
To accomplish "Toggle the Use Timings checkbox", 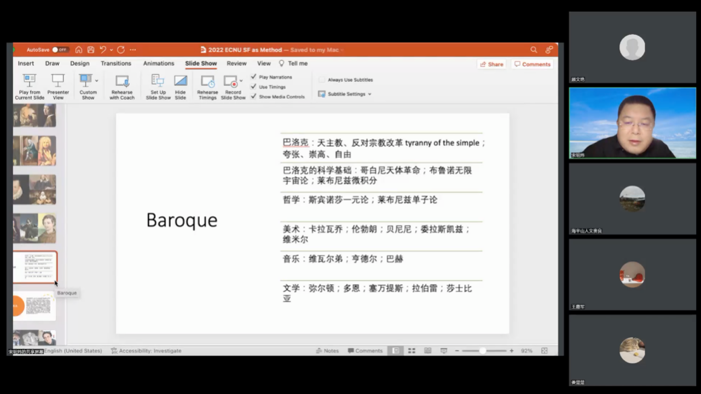I will (x=253, y=86).
